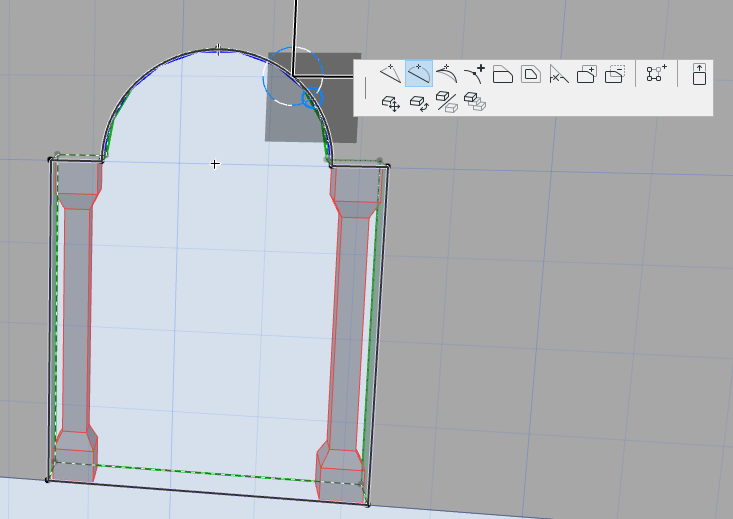Select the right column of the doorway
The height and width of the screenshot is (519, 733).
[348, 320]
